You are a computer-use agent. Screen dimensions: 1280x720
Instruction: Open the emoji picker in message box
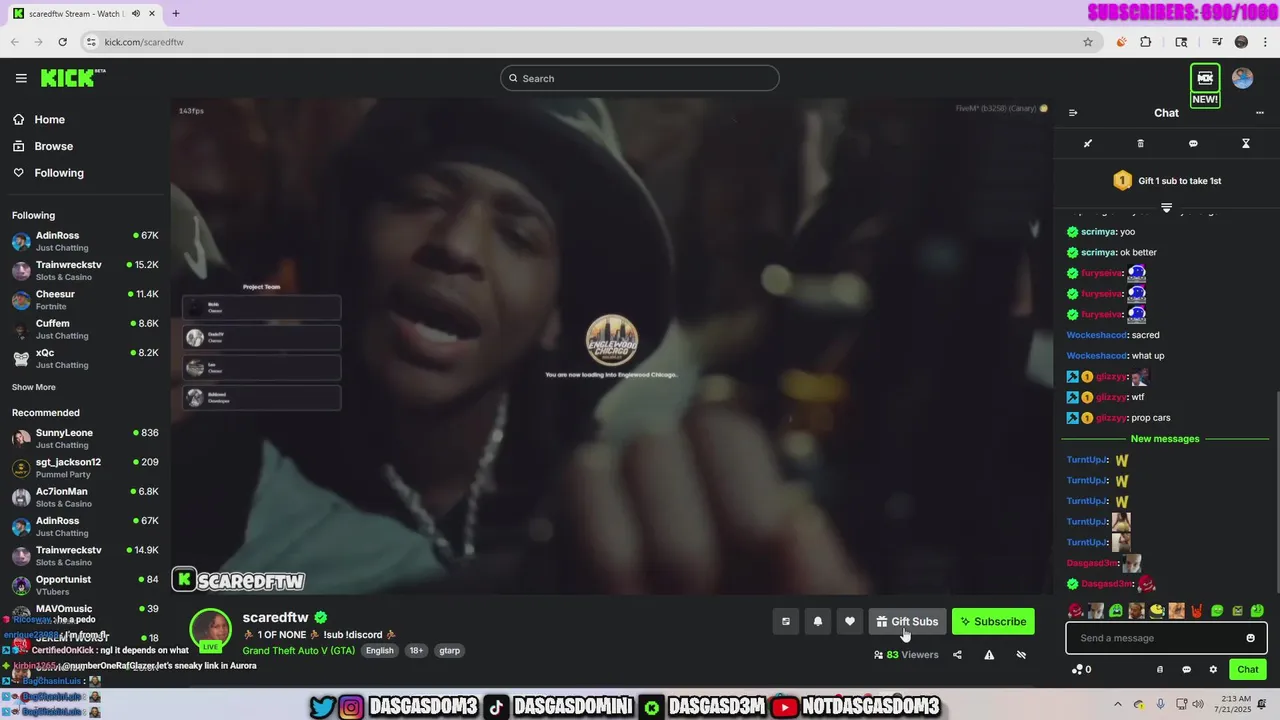pos(1250,638)
